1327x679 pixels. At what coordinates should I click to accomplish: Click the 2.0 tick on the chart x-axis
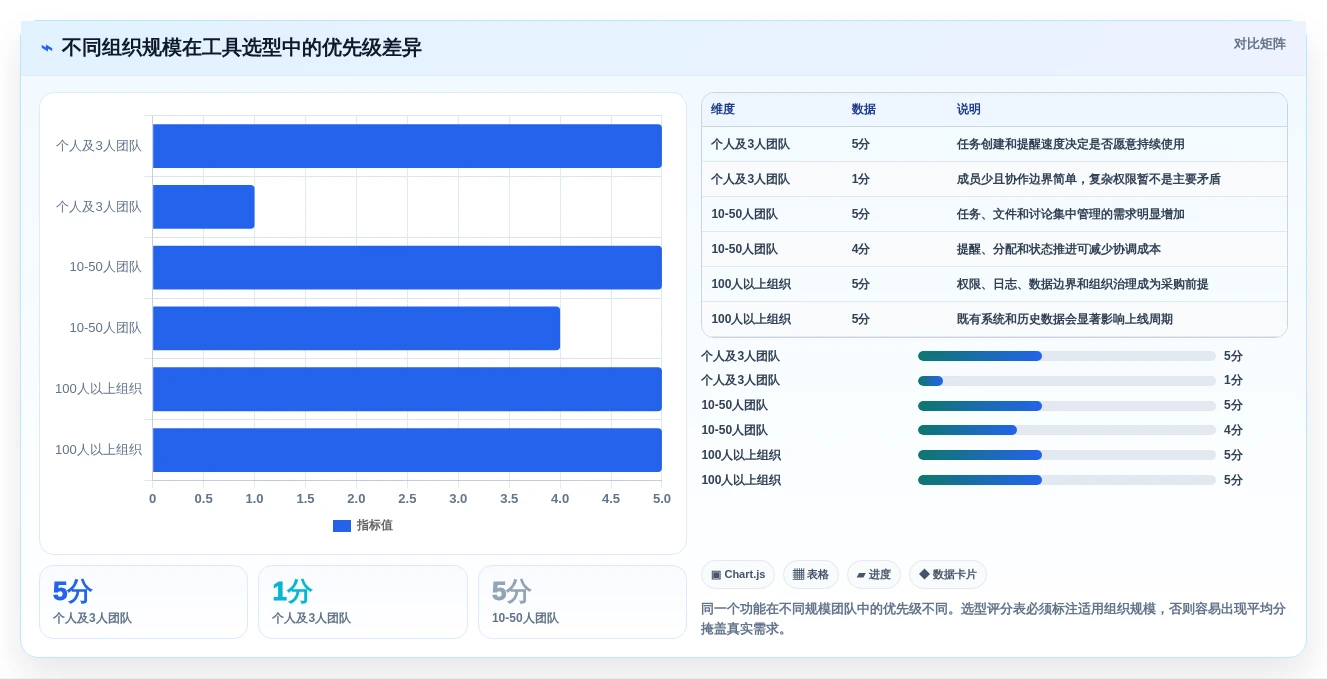click(x=356, y=499)
